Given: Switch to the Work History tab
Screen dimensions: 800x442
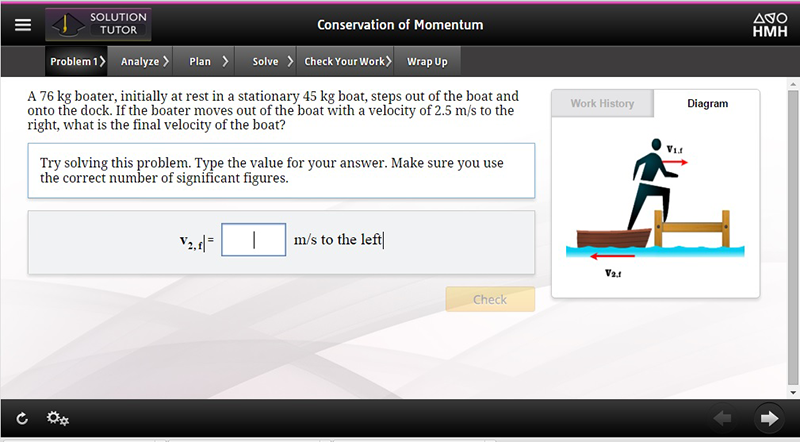Looking at the screenshot, I should coord(602,104).
